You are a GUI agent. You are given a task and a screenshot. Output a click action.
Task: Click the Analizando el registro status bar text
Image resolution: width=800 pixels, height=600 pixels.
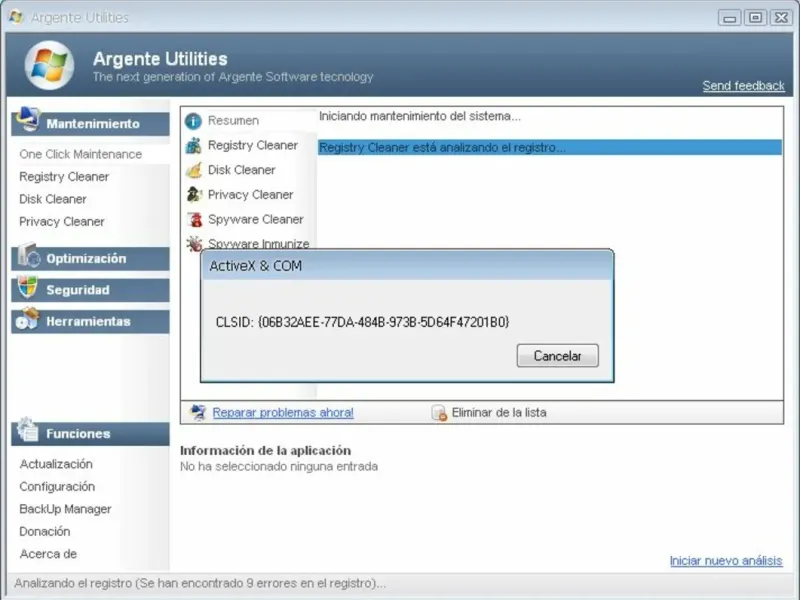(x=200, y=583)
